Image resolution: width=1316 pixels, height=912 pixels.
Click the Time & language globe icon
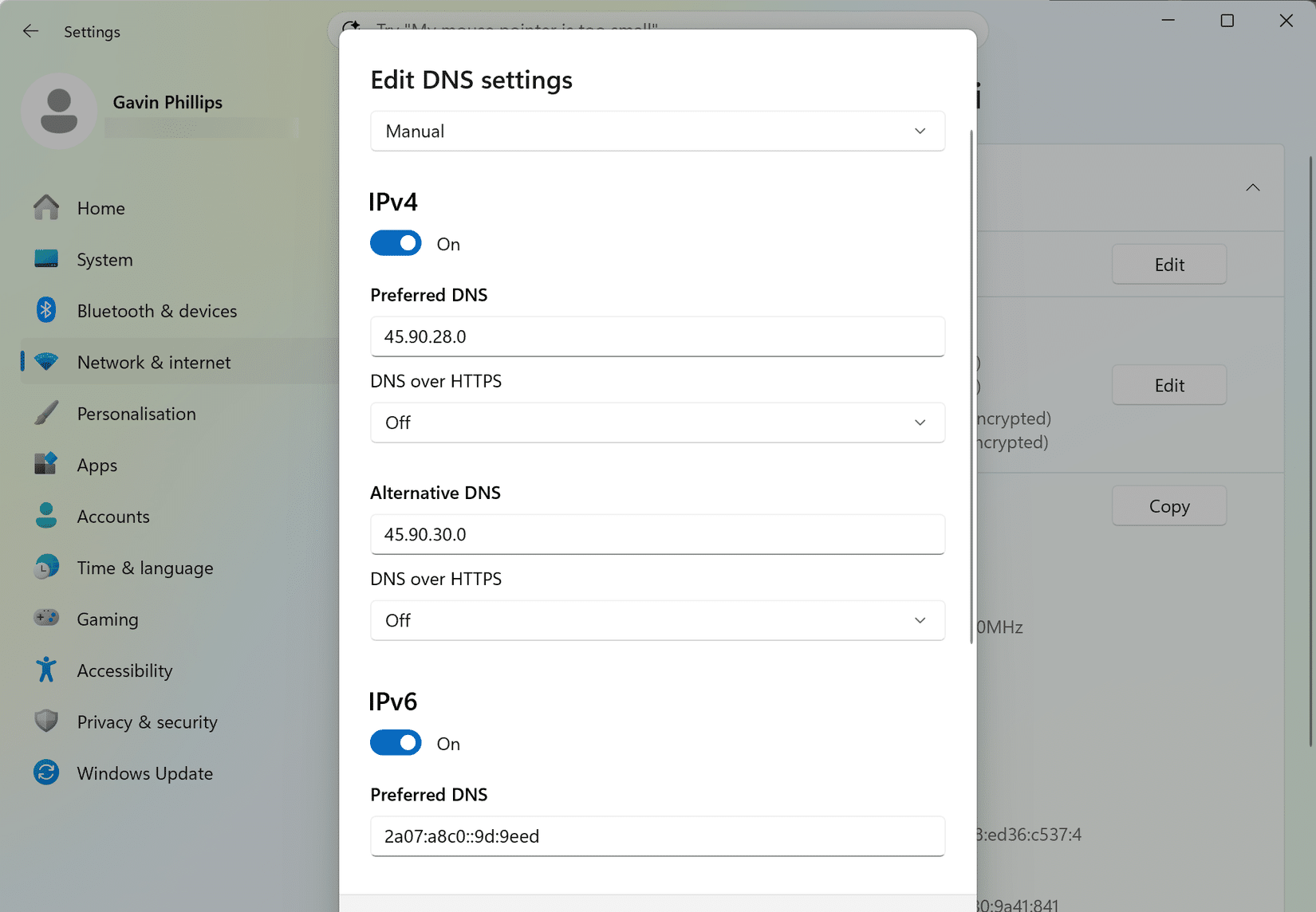(46, 567)
